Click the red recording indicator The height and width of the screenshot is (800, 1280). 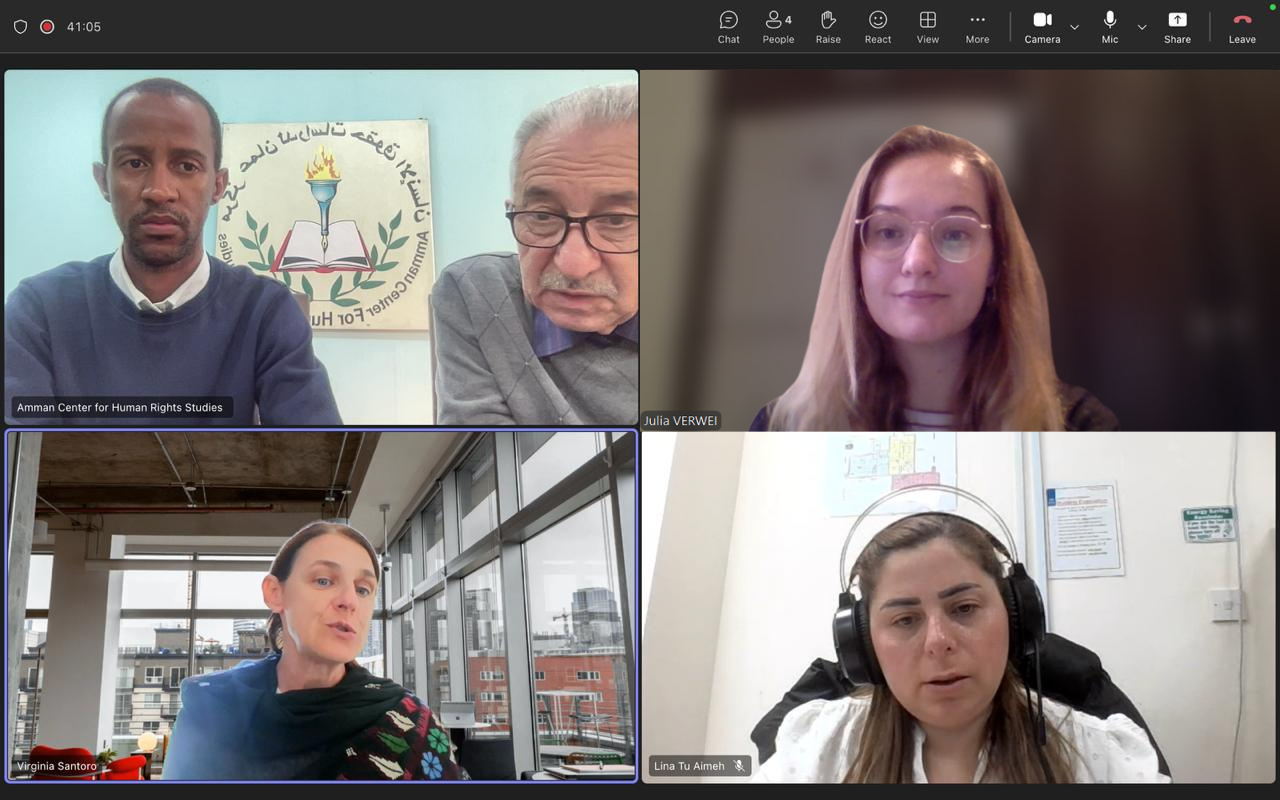click(x=47, y=27)
